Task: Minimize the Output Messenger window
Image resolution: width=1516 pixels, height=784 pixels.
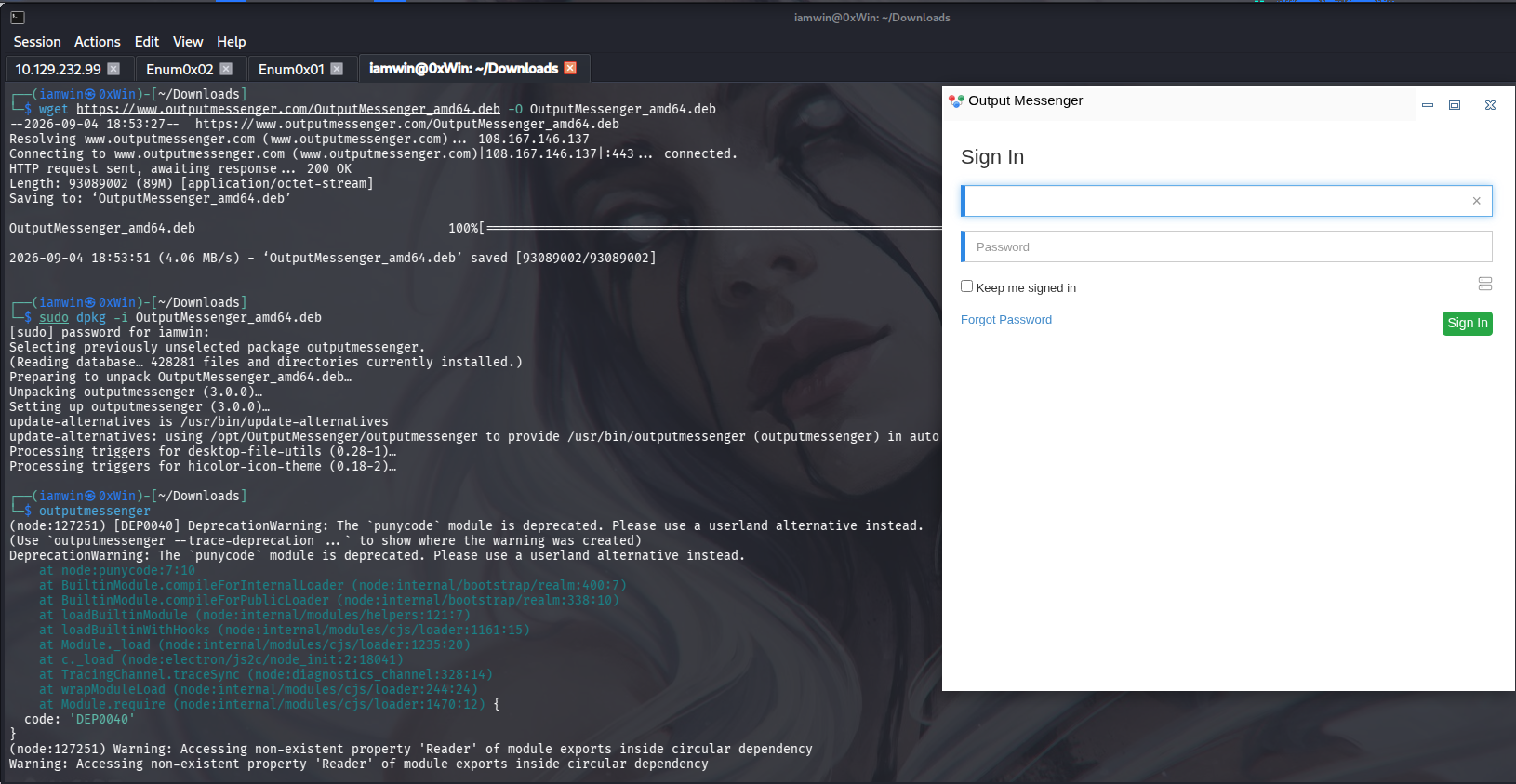Action: 1428,105
